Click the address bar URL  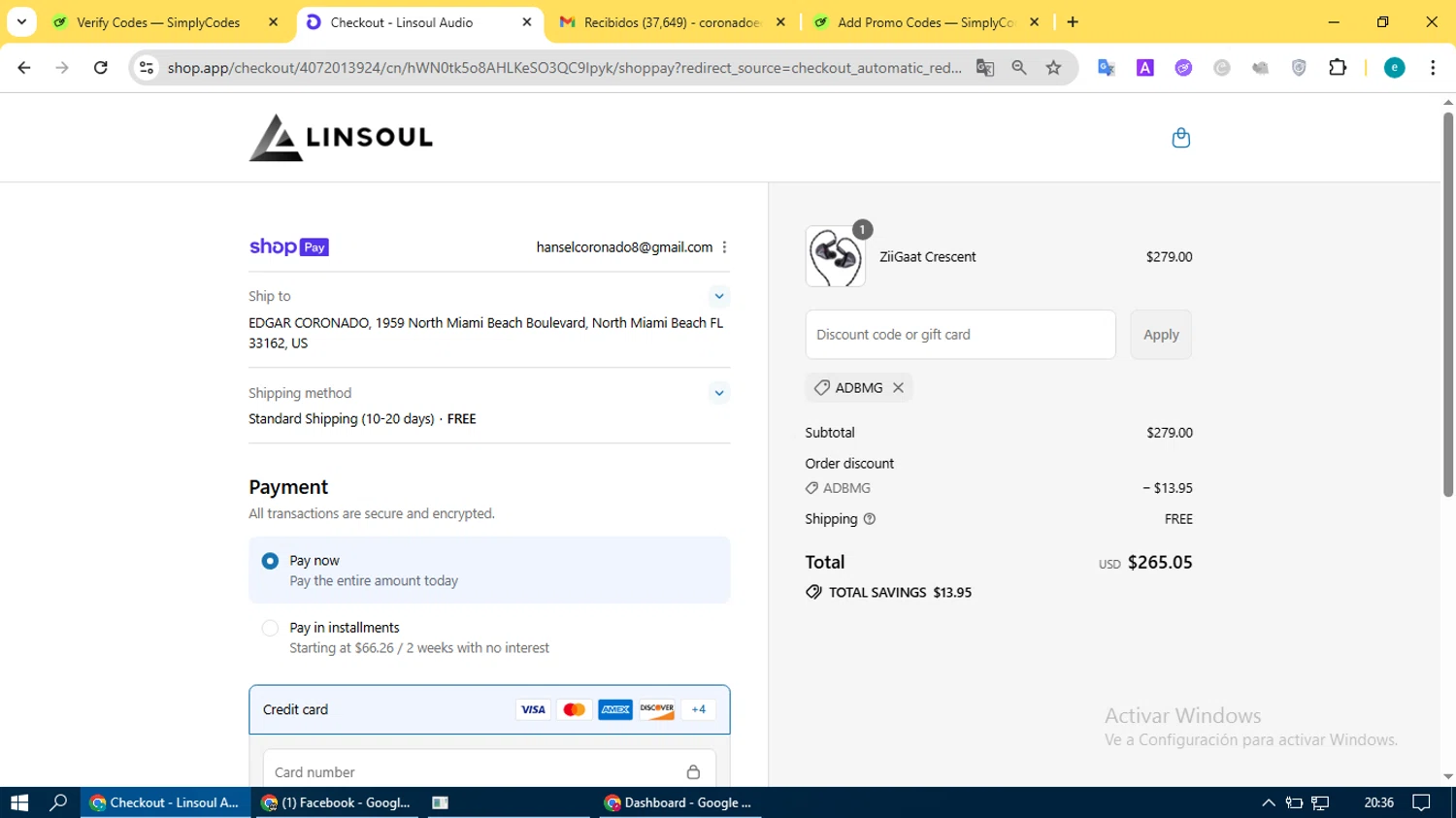[564, 68]
